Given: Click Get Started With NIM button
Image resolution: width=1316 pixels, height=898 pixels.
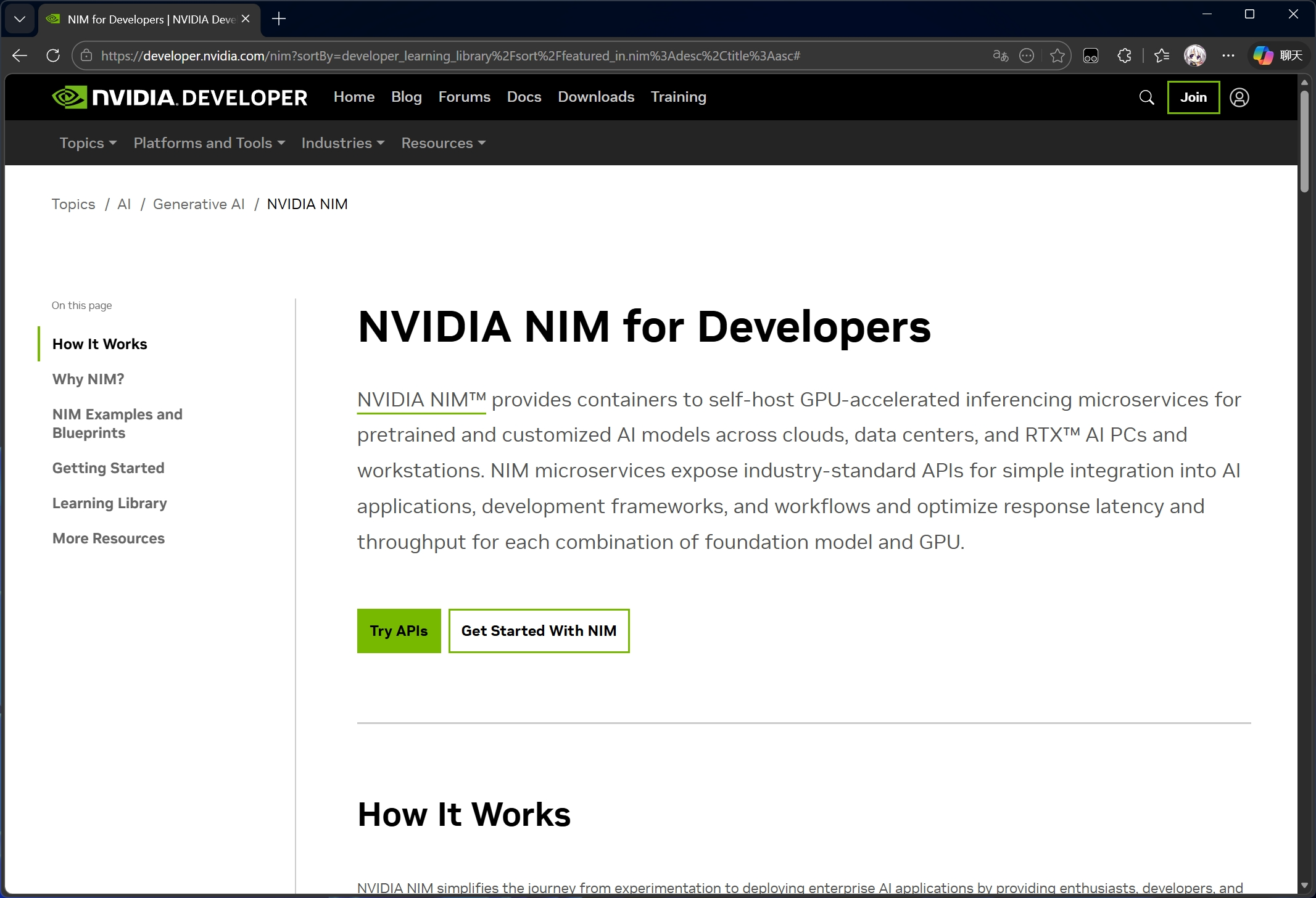Looking at the screenshot, I should coord(539,631).
